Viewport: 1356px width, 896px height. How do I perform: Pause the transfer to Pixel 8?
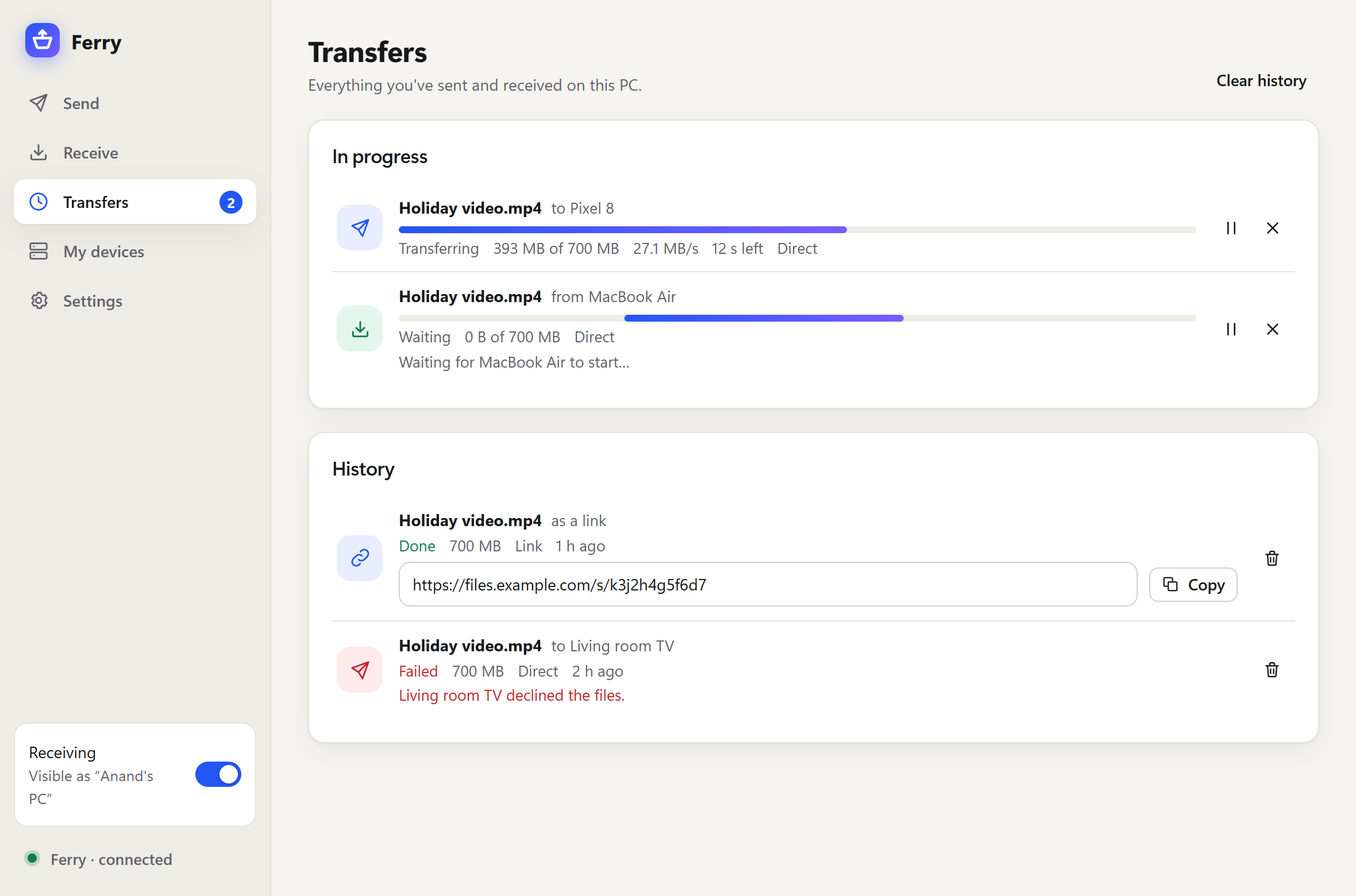tap(1231, 228)
